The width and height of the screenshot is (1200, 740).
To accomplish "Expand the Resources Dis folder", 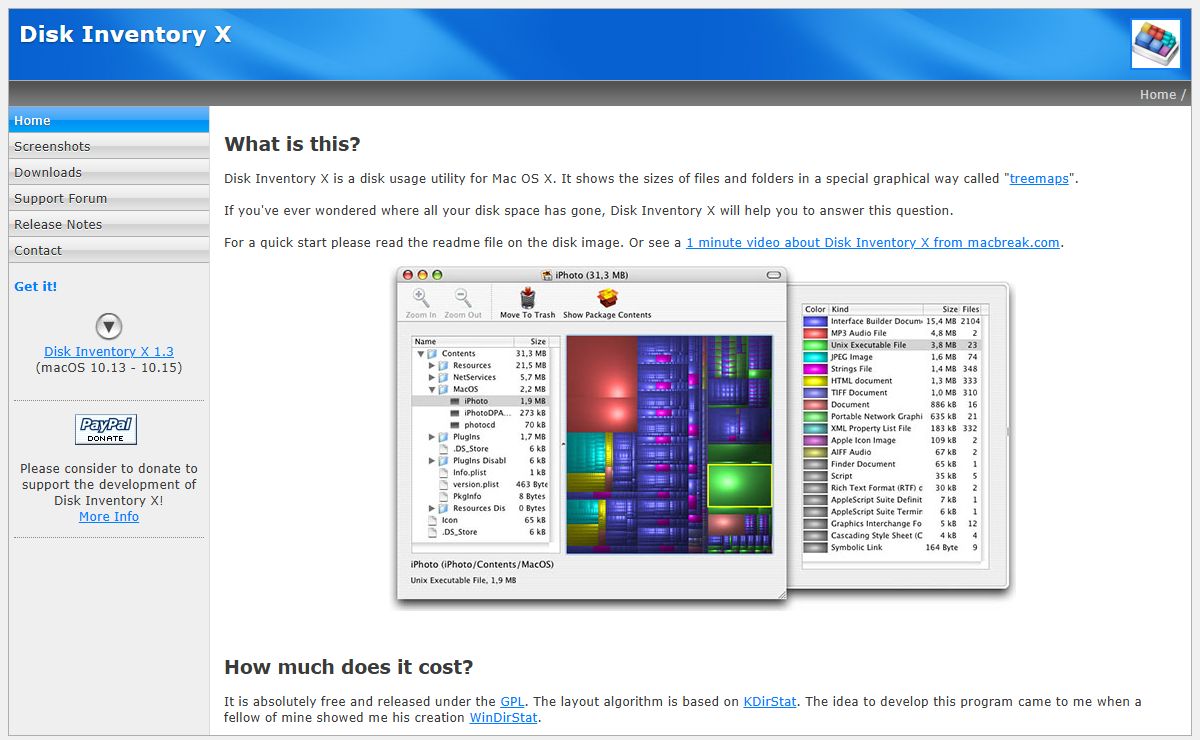I will coord(432,508).
